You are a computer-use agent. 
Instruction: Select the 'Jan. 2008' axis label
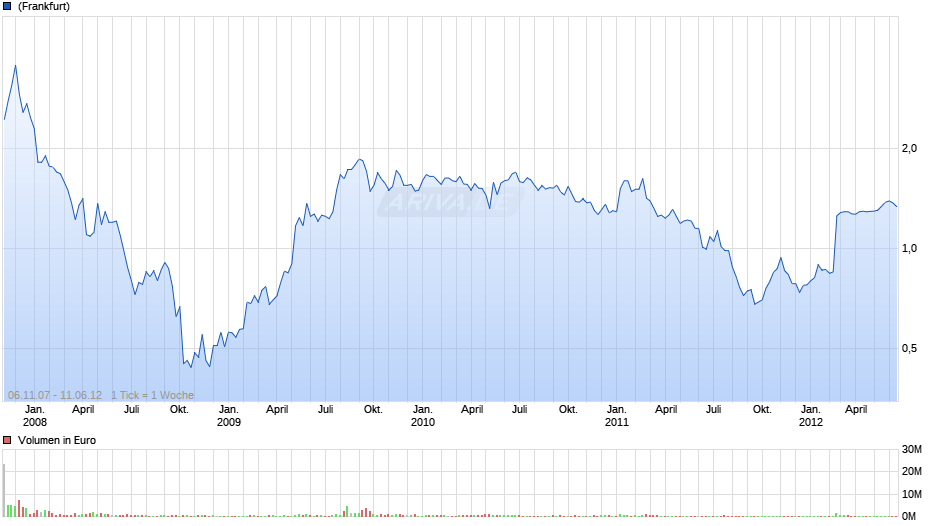point(35,416)
